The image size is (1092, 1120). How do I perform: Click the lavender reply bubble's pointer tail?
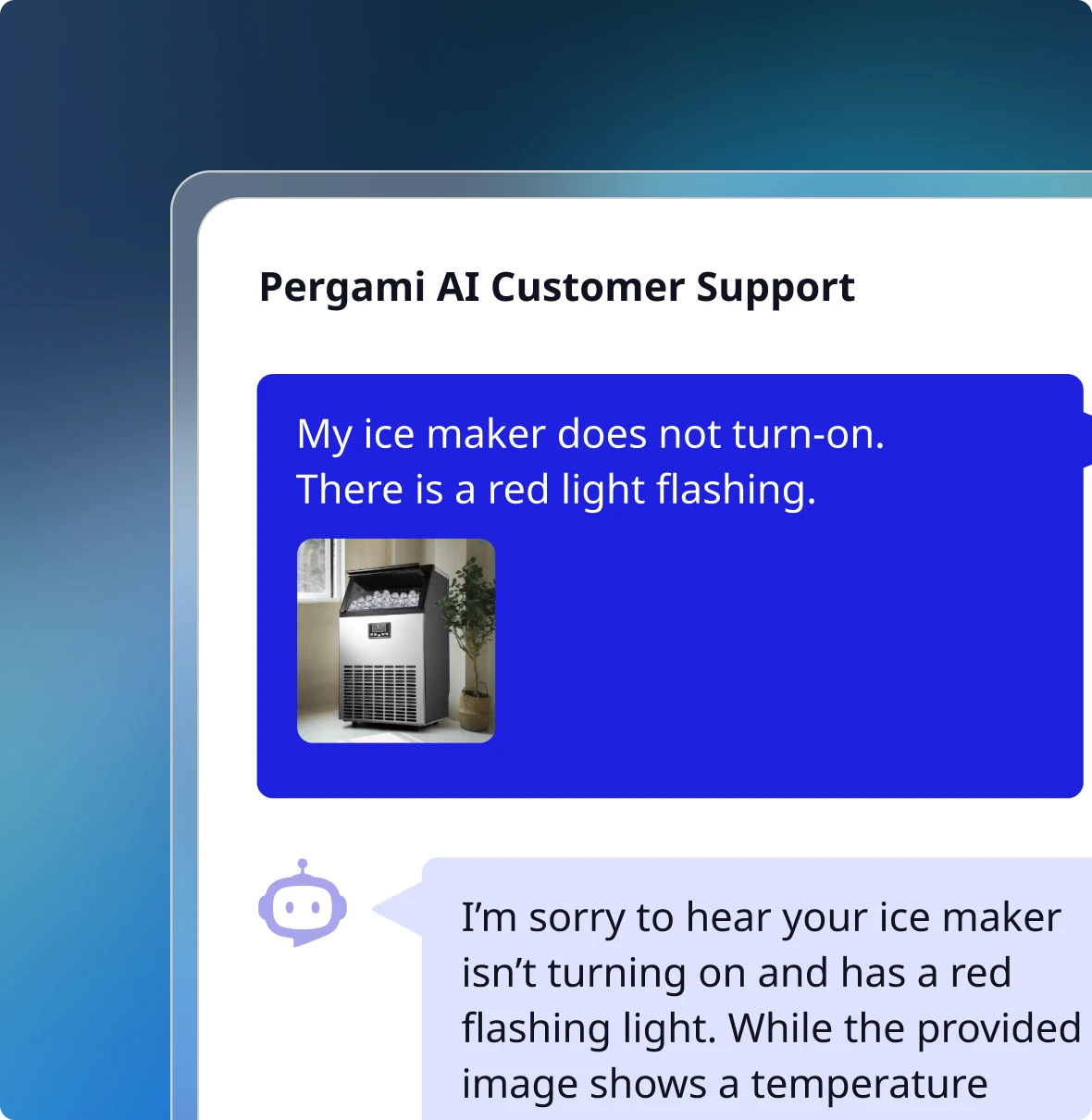398,910
